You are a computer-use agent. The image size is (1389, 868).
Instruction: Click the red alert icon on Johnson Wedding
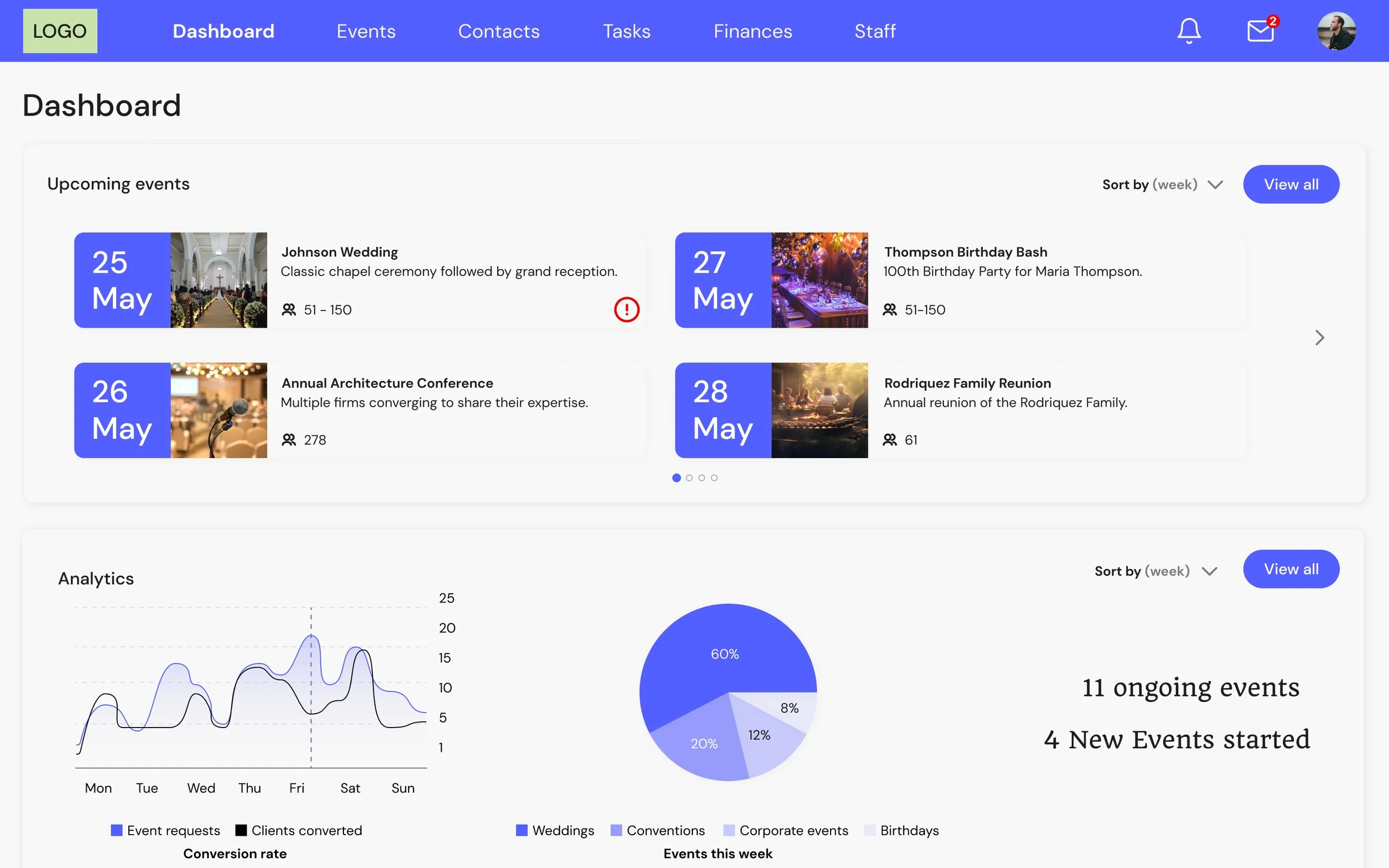627,309
